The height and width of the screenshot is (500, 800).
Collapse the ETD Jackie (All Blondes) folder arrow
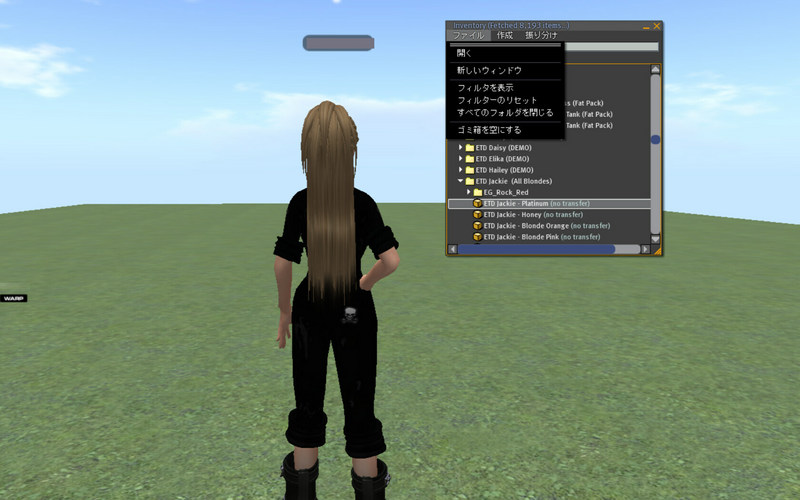point(460,181)
